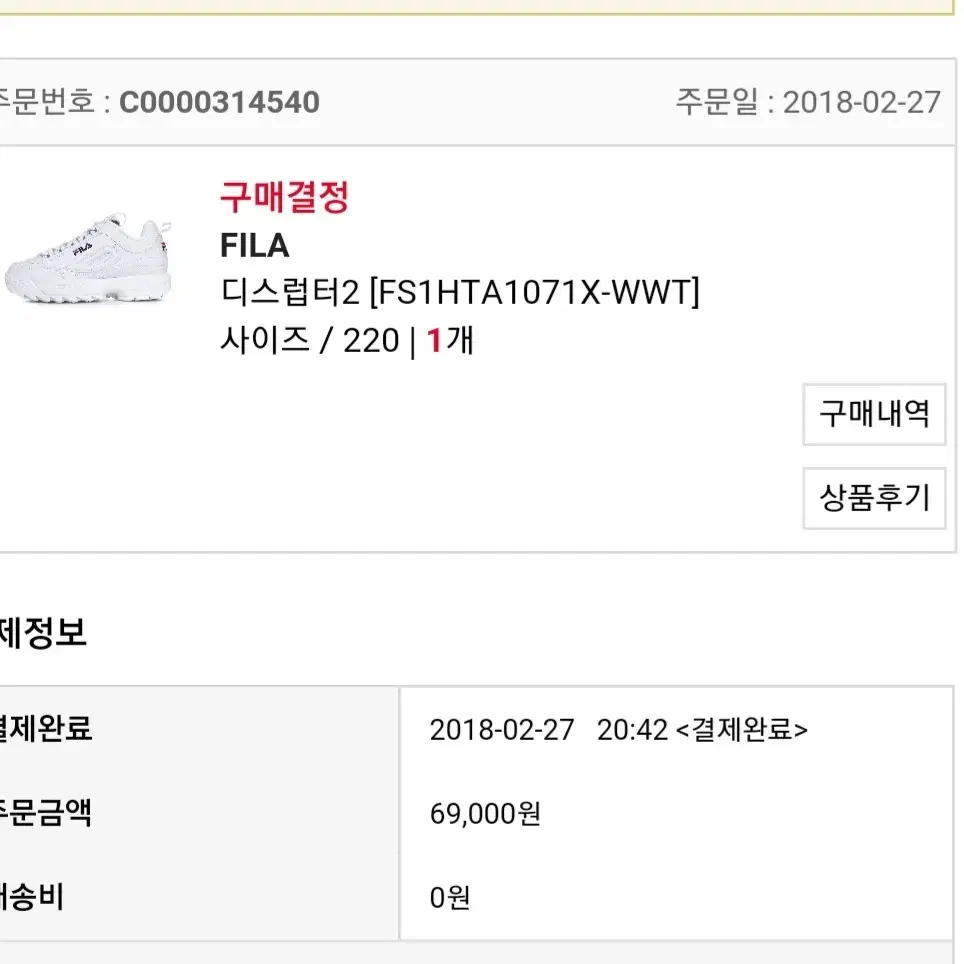Viewport: 964px width, 964px height.
Task: Select the 사이즈 / 220 option text
Action: 310,340
